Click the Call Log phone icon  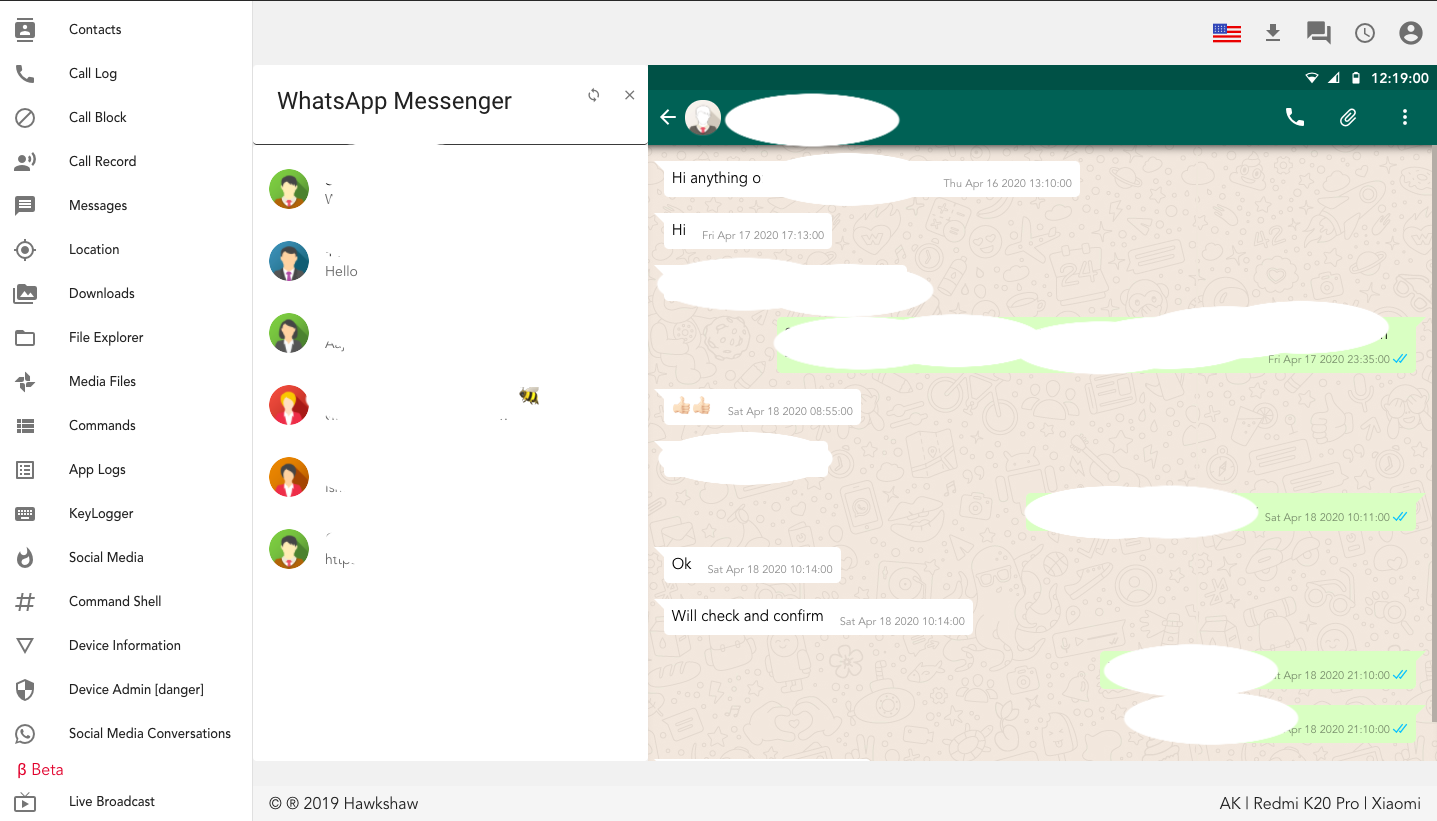coord(25,74)
